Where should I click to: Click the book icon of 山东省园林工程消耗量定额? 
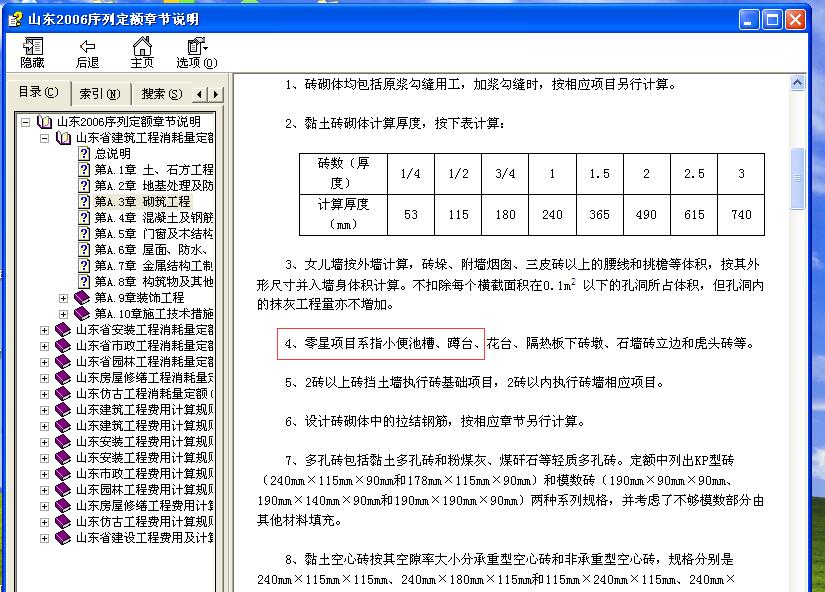pyautogui.click(x=63, y=362)
